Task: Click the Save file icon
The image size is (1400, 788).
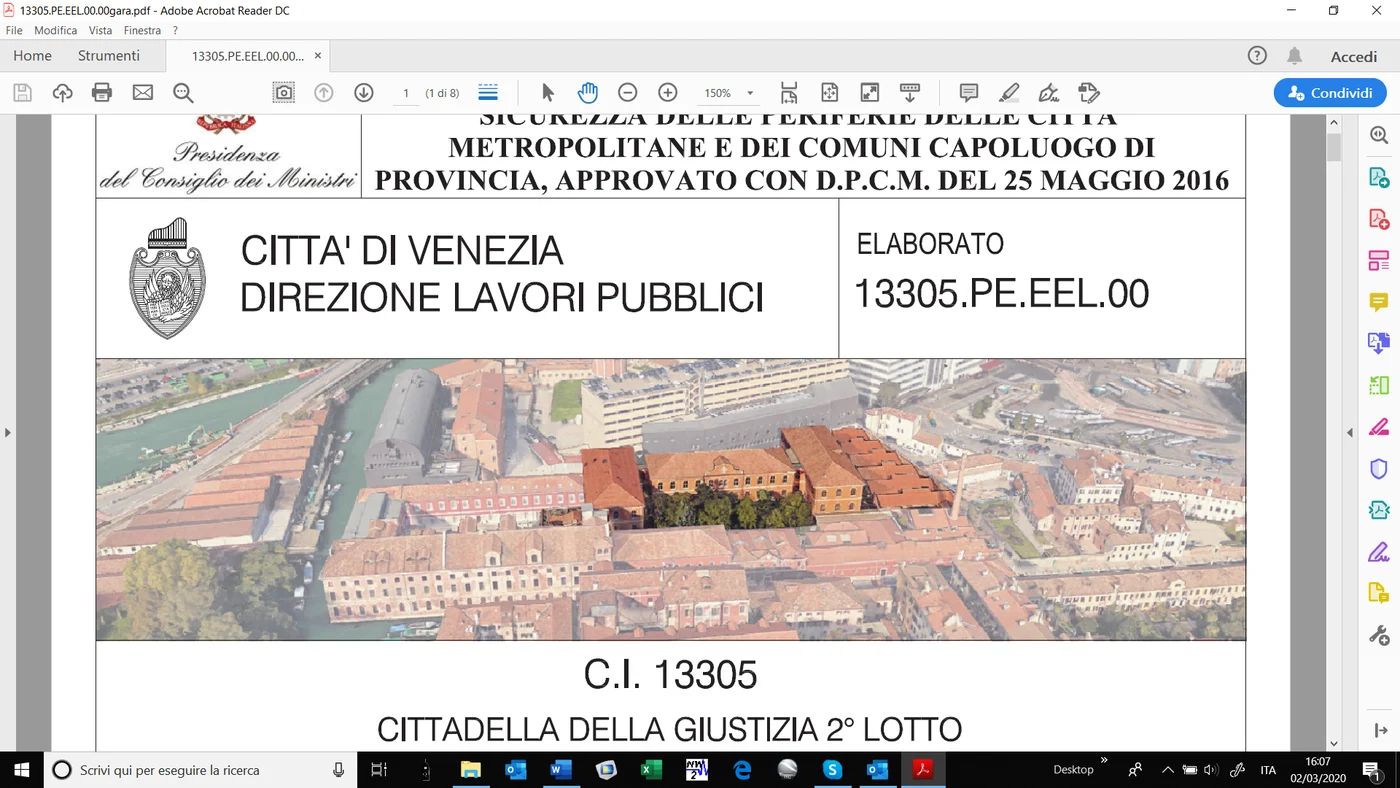Action: (22, 93)
